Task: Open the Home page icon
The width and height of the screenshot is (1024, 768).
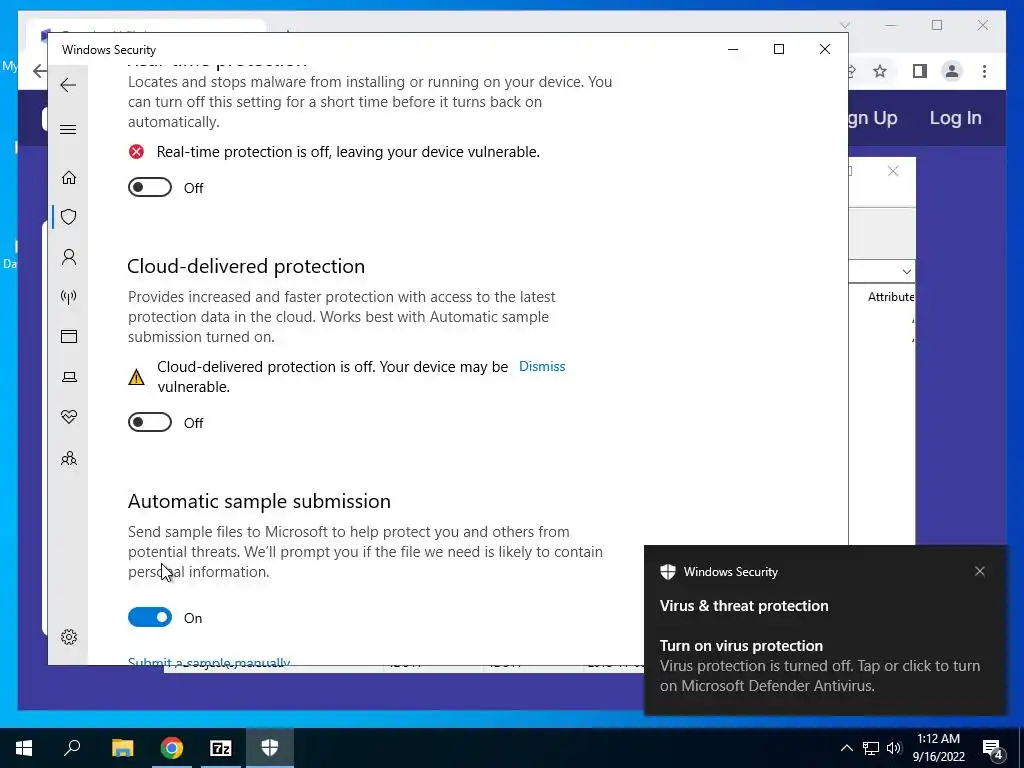Action: (69, 178)
